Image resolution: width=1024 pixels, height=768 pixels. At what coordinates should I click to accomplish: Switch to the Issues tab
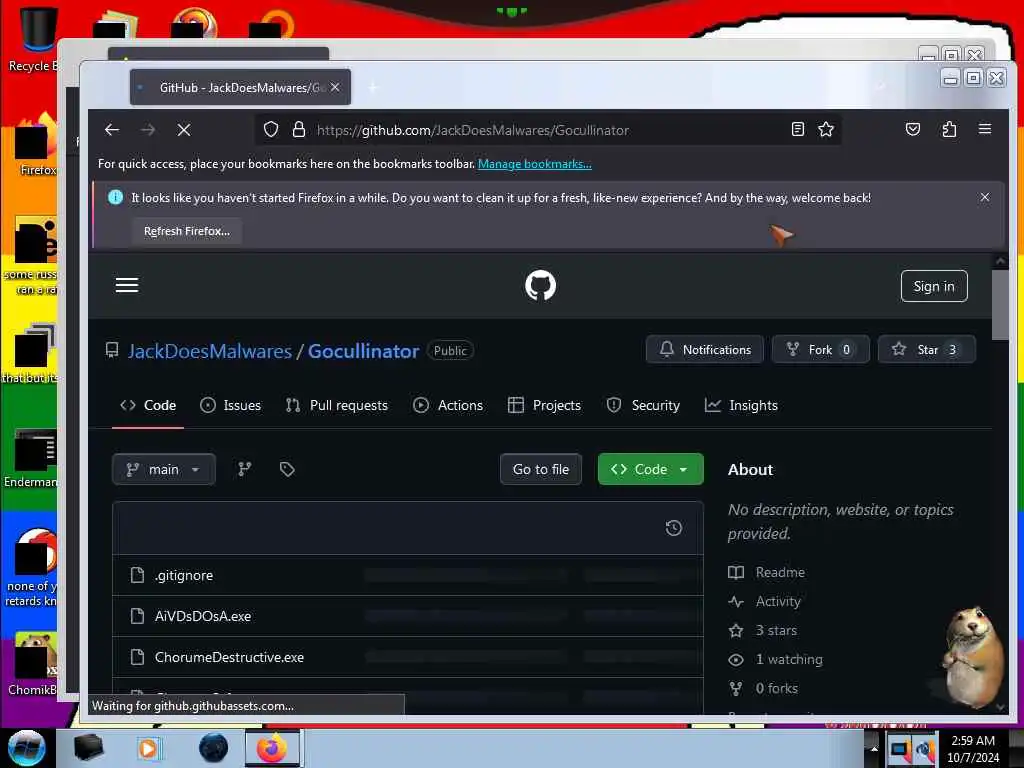click(231, 406)
